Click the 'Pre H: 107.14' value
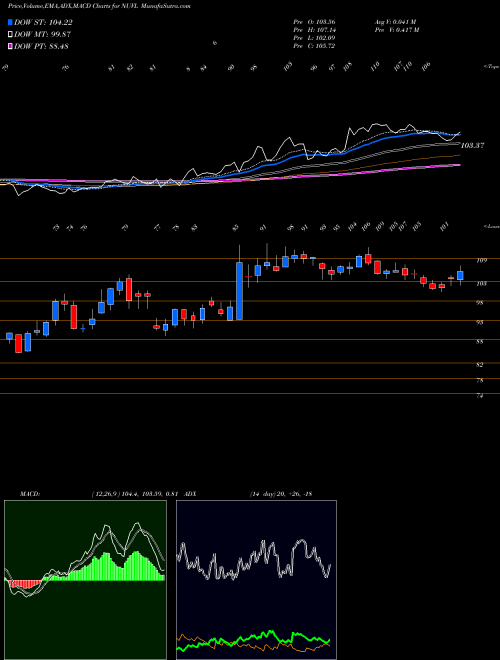 tap(314, 30)
